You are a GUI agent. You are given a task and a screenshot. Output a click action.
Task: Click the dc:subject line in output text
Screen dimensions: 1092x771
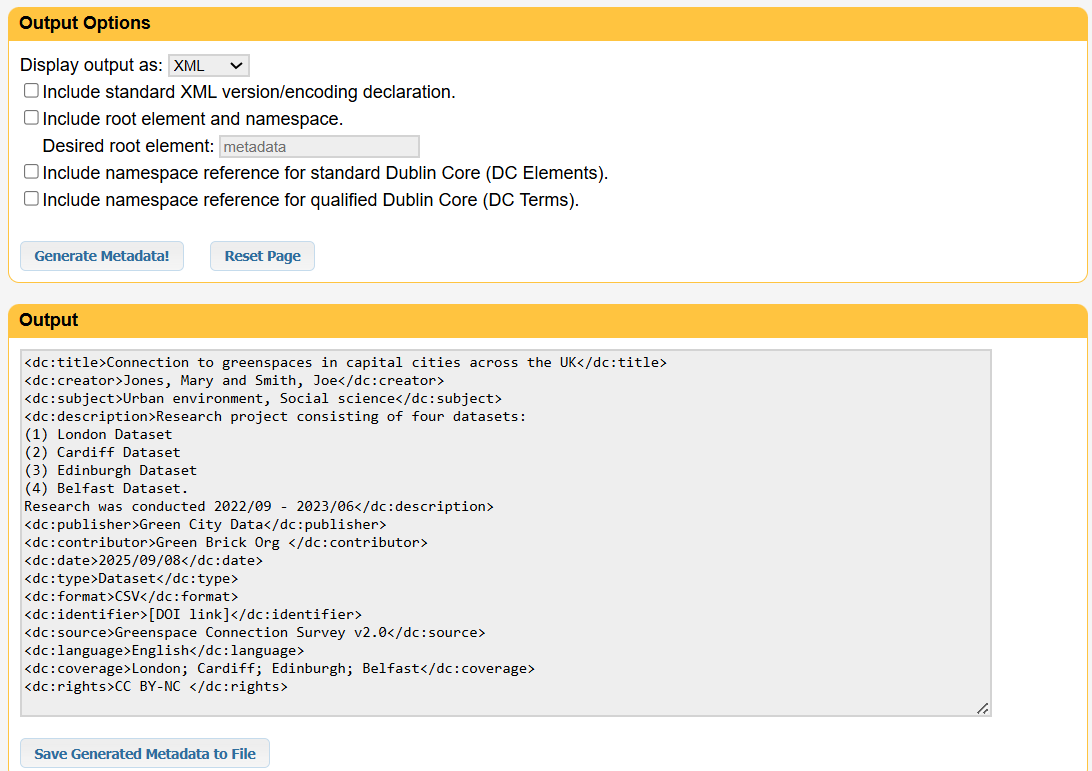pyautogui.click(x=263, y=399)
